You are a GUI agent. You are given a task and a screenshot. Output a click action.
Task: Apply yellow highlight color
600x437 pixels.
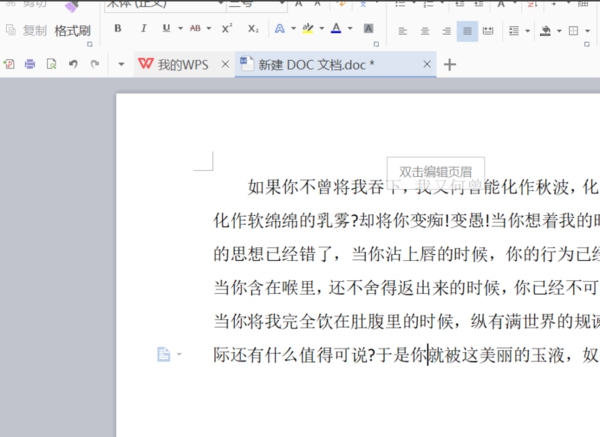308,28
